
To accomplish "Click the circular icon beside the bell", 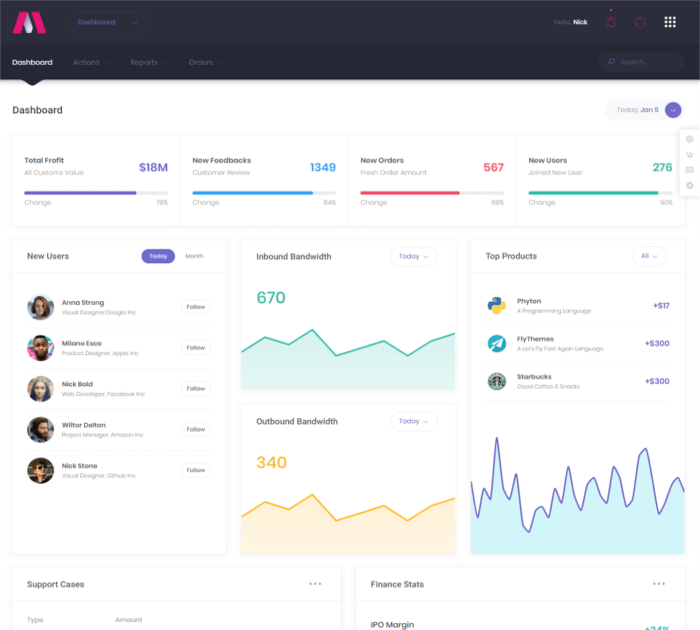I will click(641, 22).
